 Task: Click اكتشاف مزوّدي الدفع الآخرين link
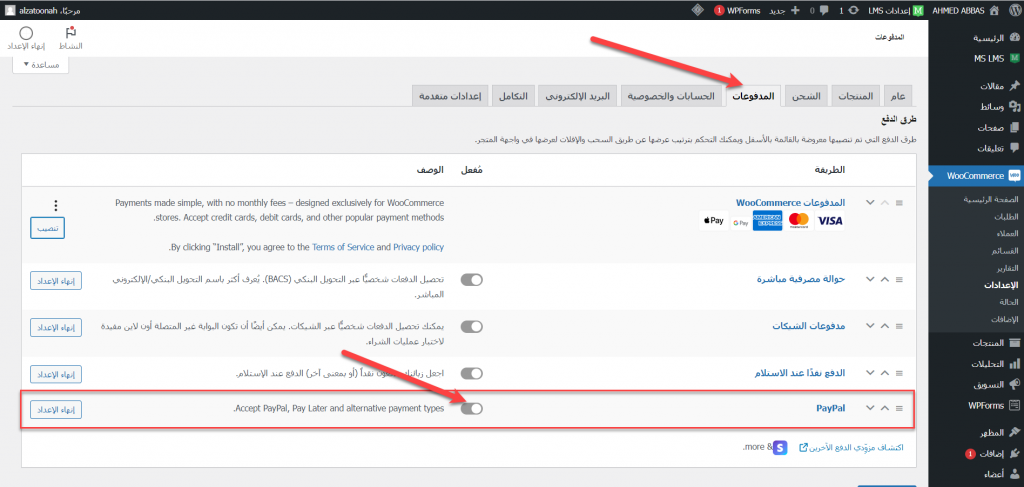[x=851, y=448]
